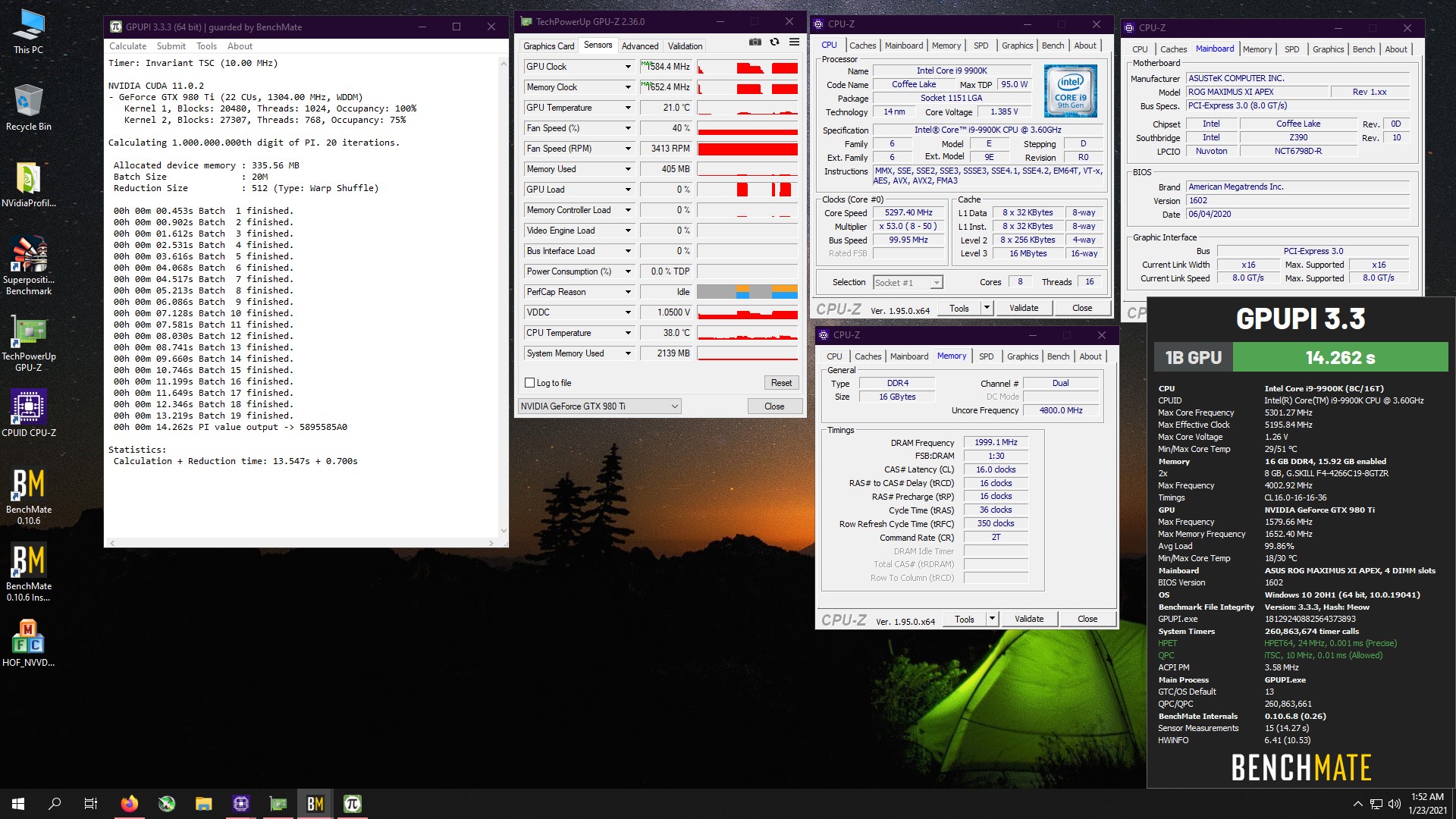Switch to Advanced tab in GPU-Z
This screenshot has width=1456, height=819.
[640, 46]
